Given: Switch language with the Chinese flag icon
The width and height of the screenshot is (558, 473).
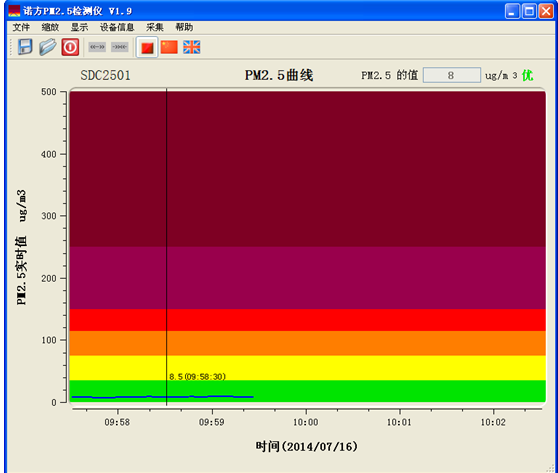Looking at the screenshot, I should (169, 47).
